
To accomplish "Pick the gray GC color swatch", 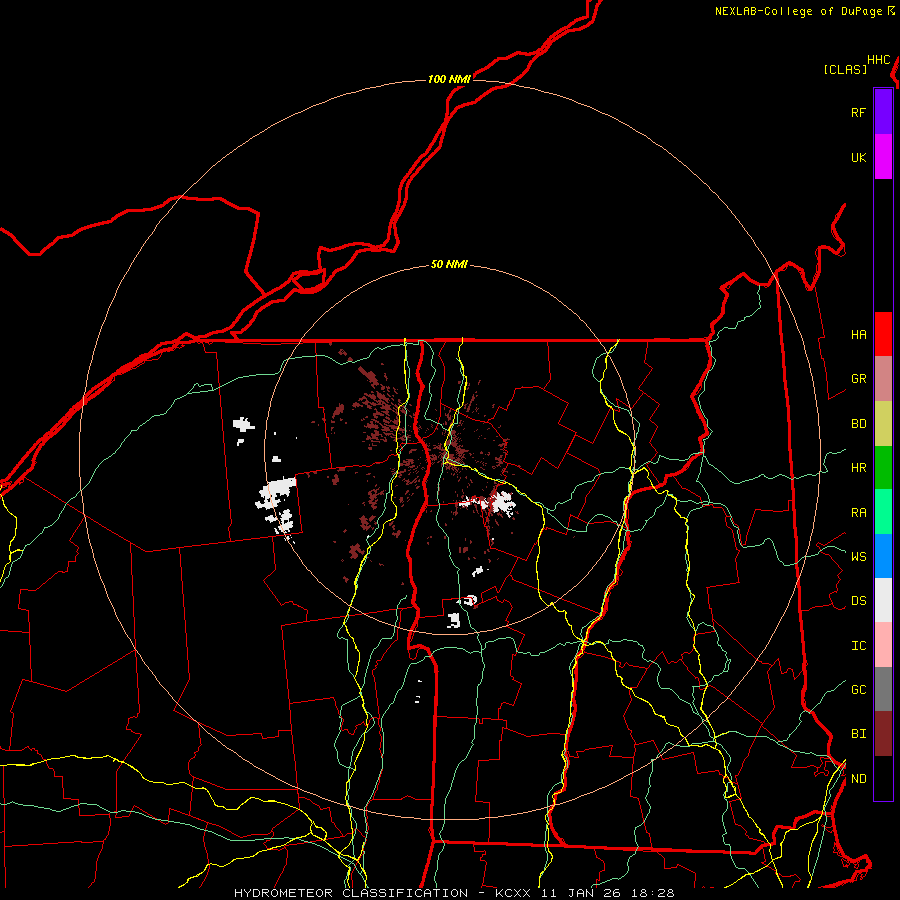I will (883, 689).
